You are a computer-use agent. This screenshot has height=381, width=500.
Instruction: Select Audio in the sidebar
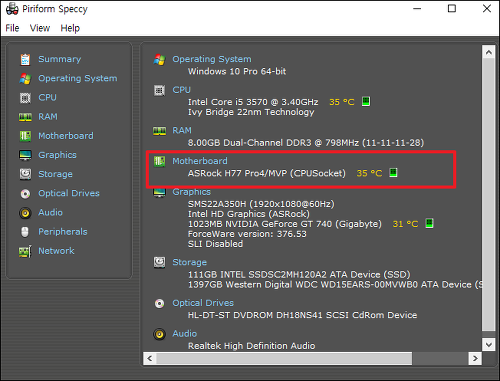click(50, 212)
